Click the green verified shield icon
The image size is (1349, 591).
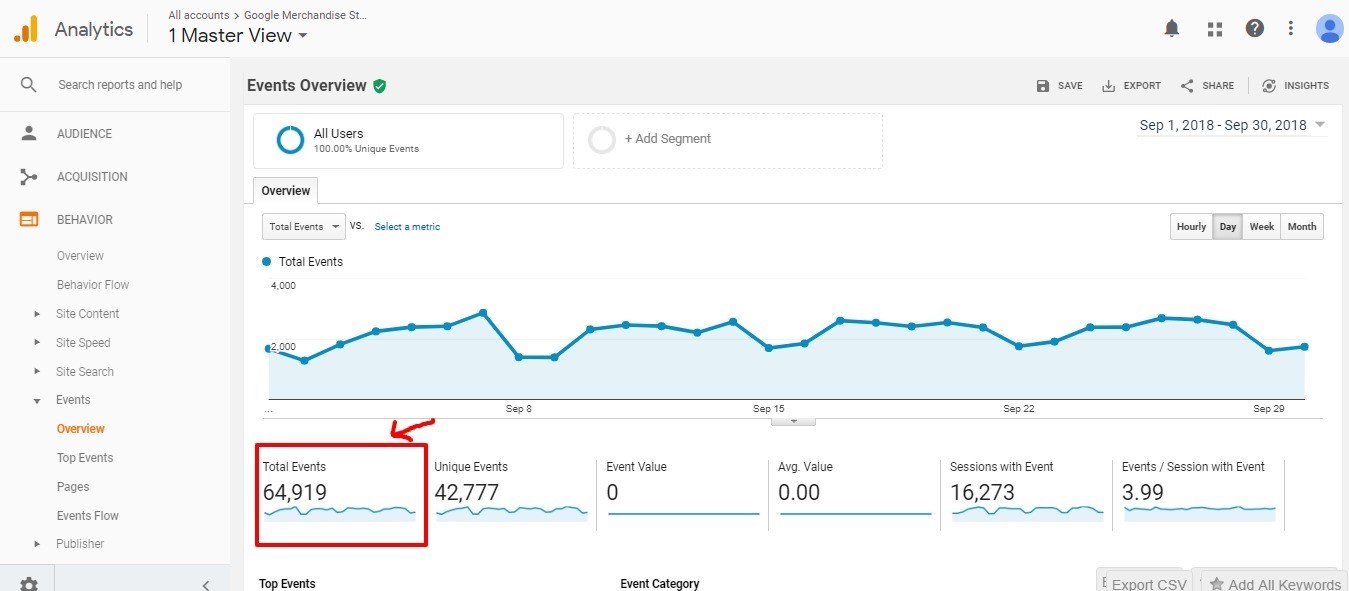tap(380, 86)
